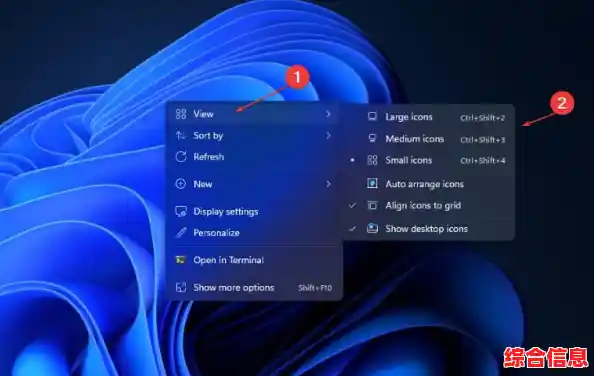Viewport: 594px width, 376px height.
Task: Click the View grid icon in the menu
Action: tap(181, 114)
